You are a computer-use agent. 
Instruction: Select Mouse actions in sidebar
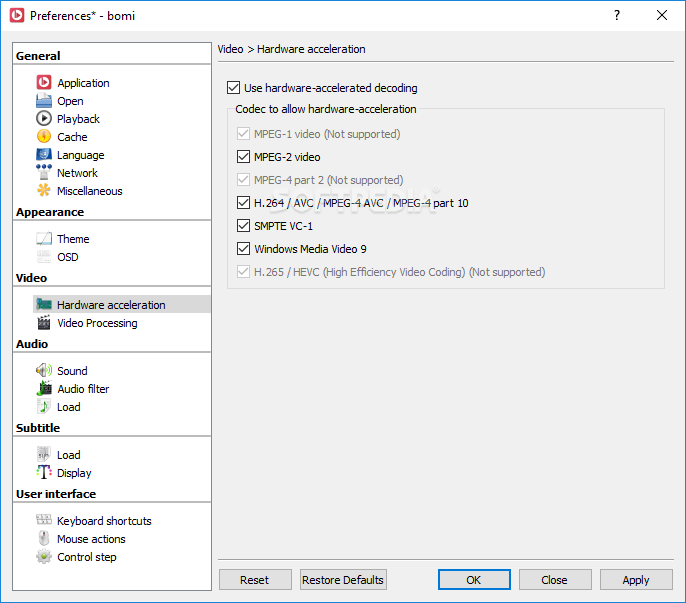coord(91,539)
